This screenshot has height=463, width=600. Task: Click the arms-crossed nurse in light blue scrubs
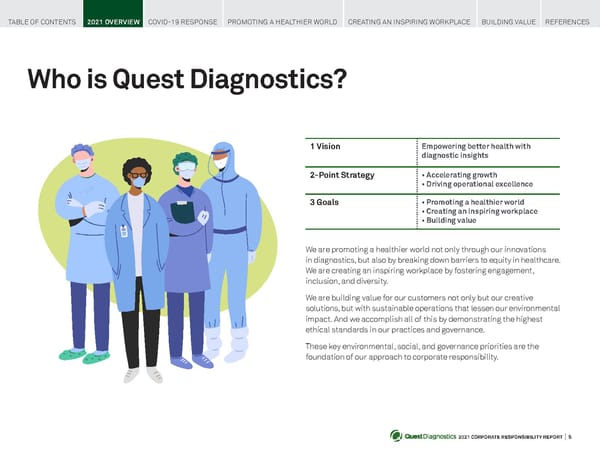tap(86, 250)
